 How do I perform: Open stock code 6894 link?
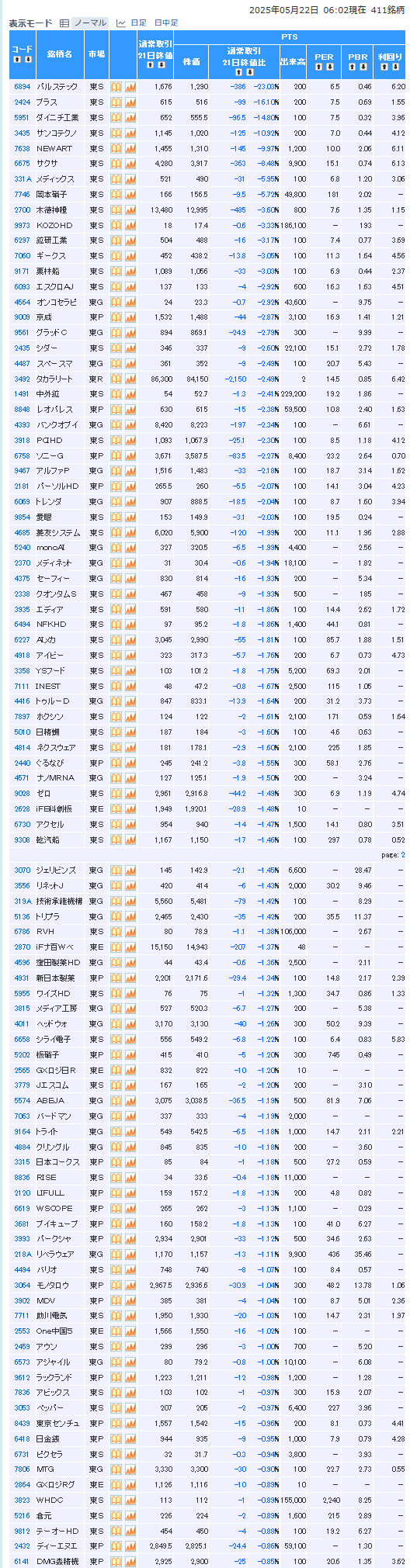tap(22, 87)
